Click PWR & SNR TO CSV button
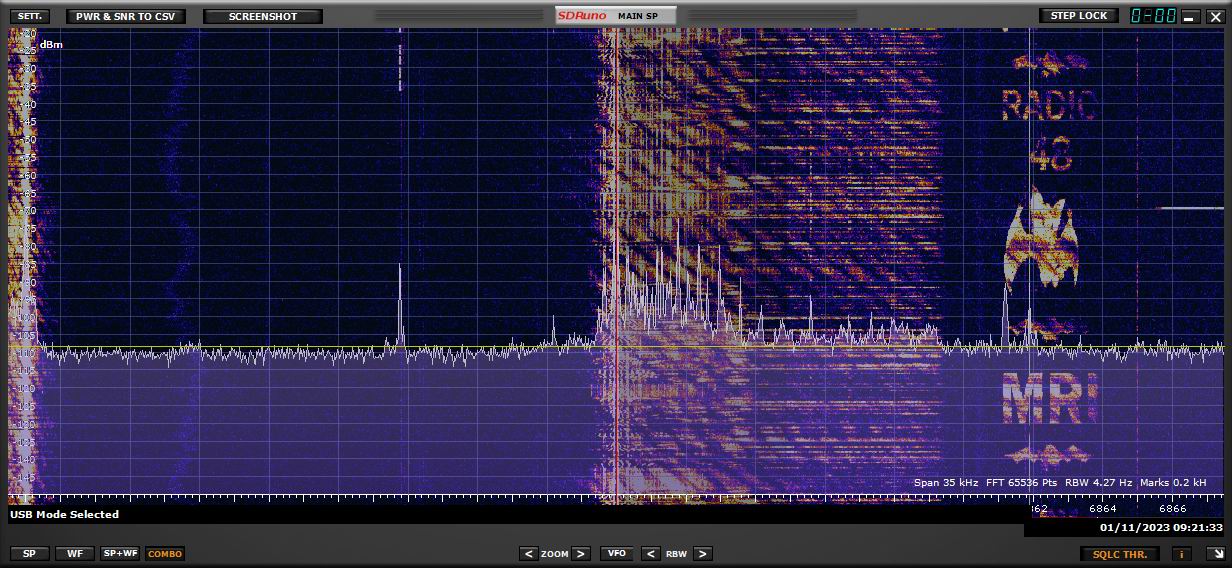Screen dimensions: 1232x568 coord(125,16)
